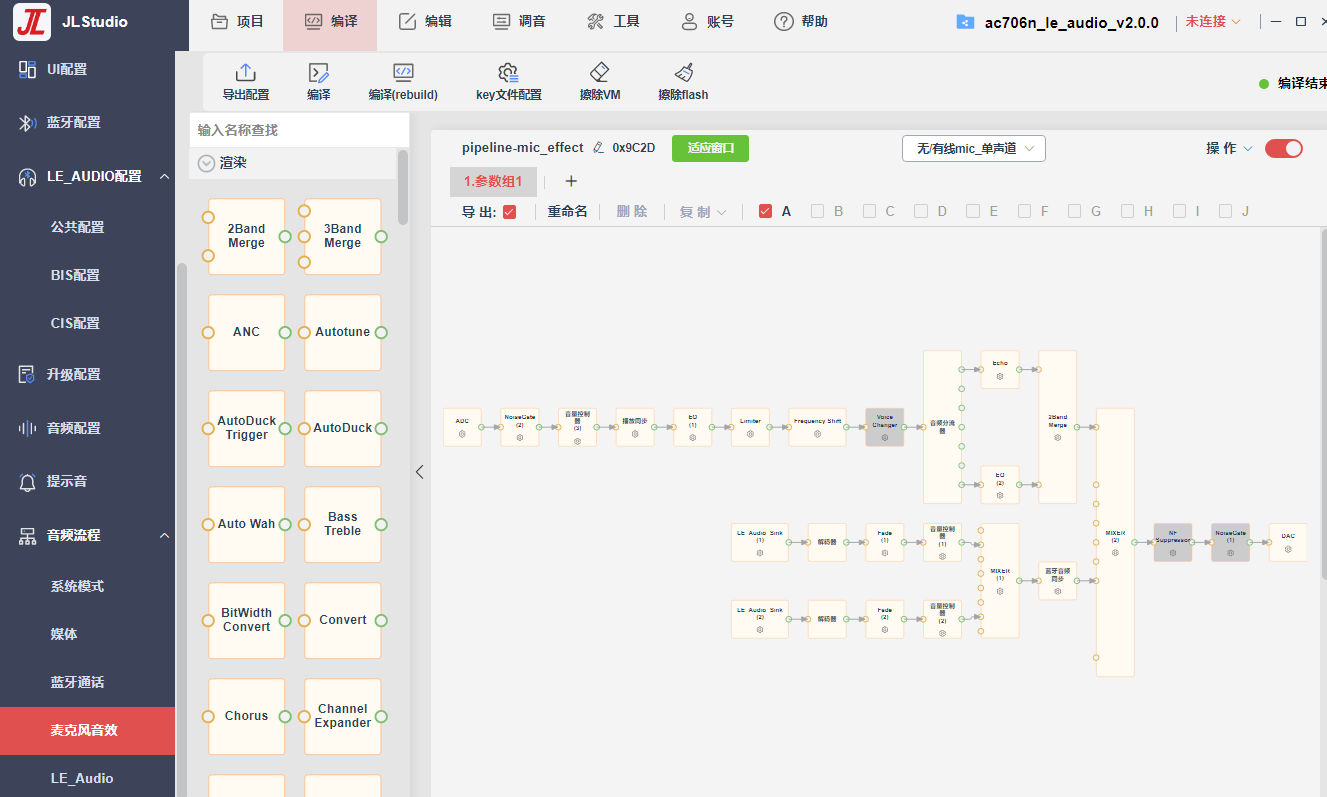The height and width of the screenshot is (797, 1327).
Task: Collapse the LE_AUDIO配置 sidebar section
Action: (x=163, y=176)
